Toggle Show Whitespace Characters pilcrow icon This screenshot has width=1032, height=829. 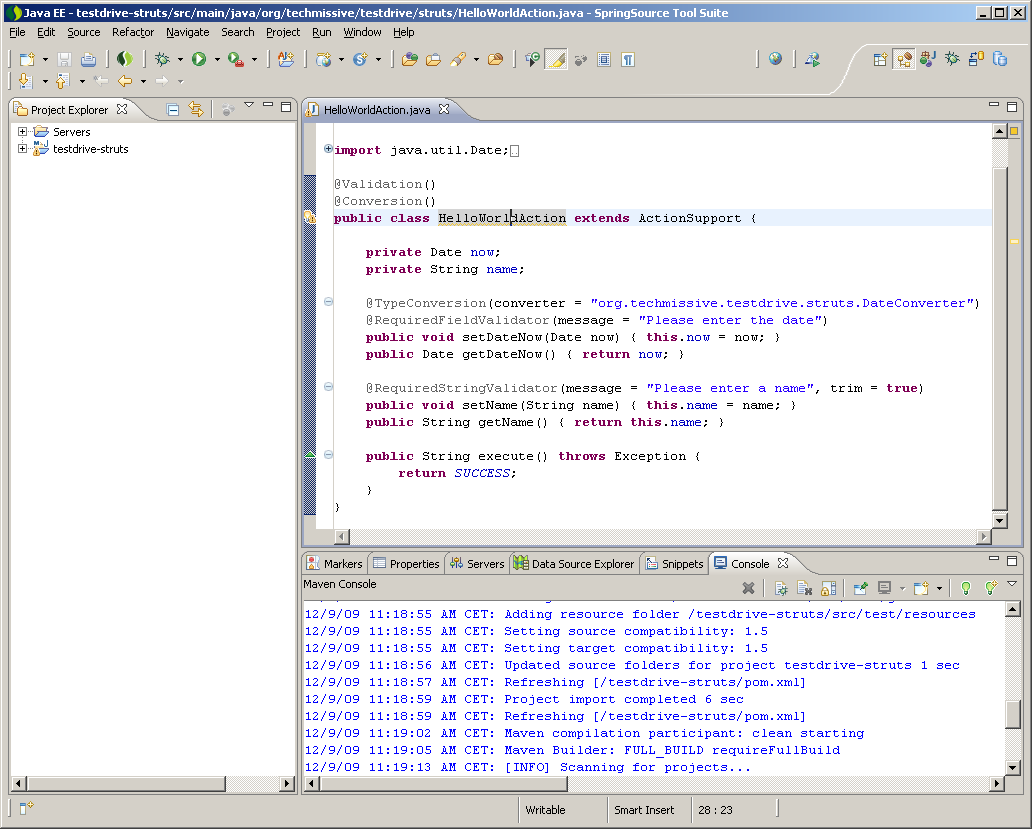[x=628, y=60]
